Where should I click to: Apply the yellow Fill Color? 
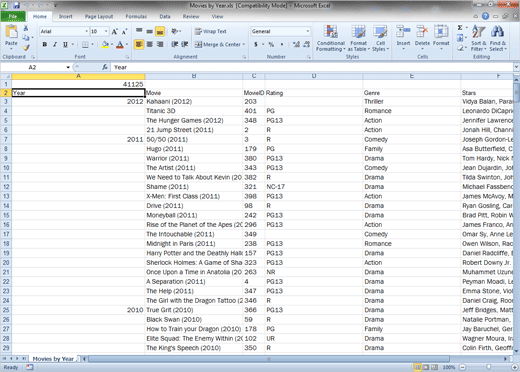(x=105, y=44)
